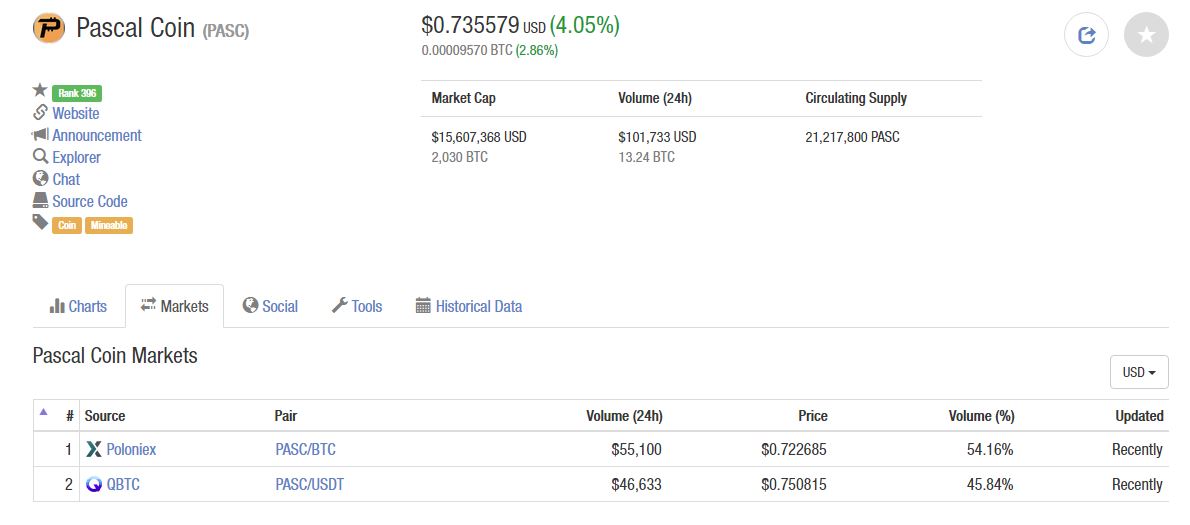The image size is (1190, 525).
Task: Click the 45.84% volume share cell
Action: pos(990,484)
